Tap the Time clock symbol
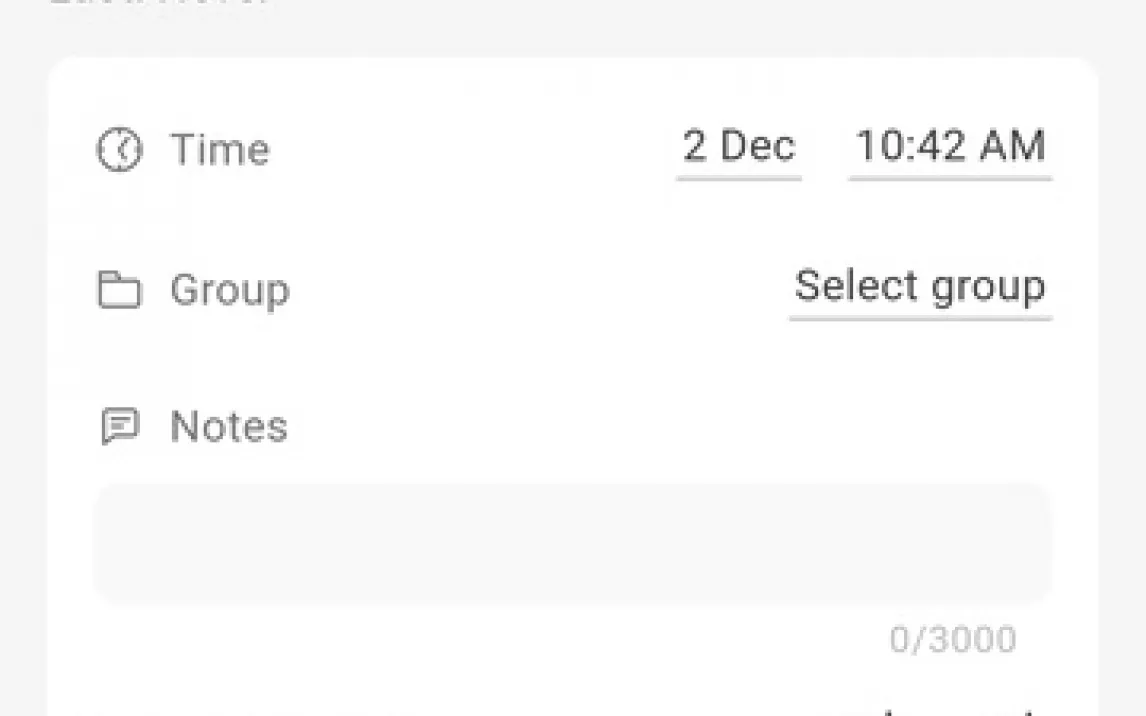 pyautogui.click(x=119, y=150)
